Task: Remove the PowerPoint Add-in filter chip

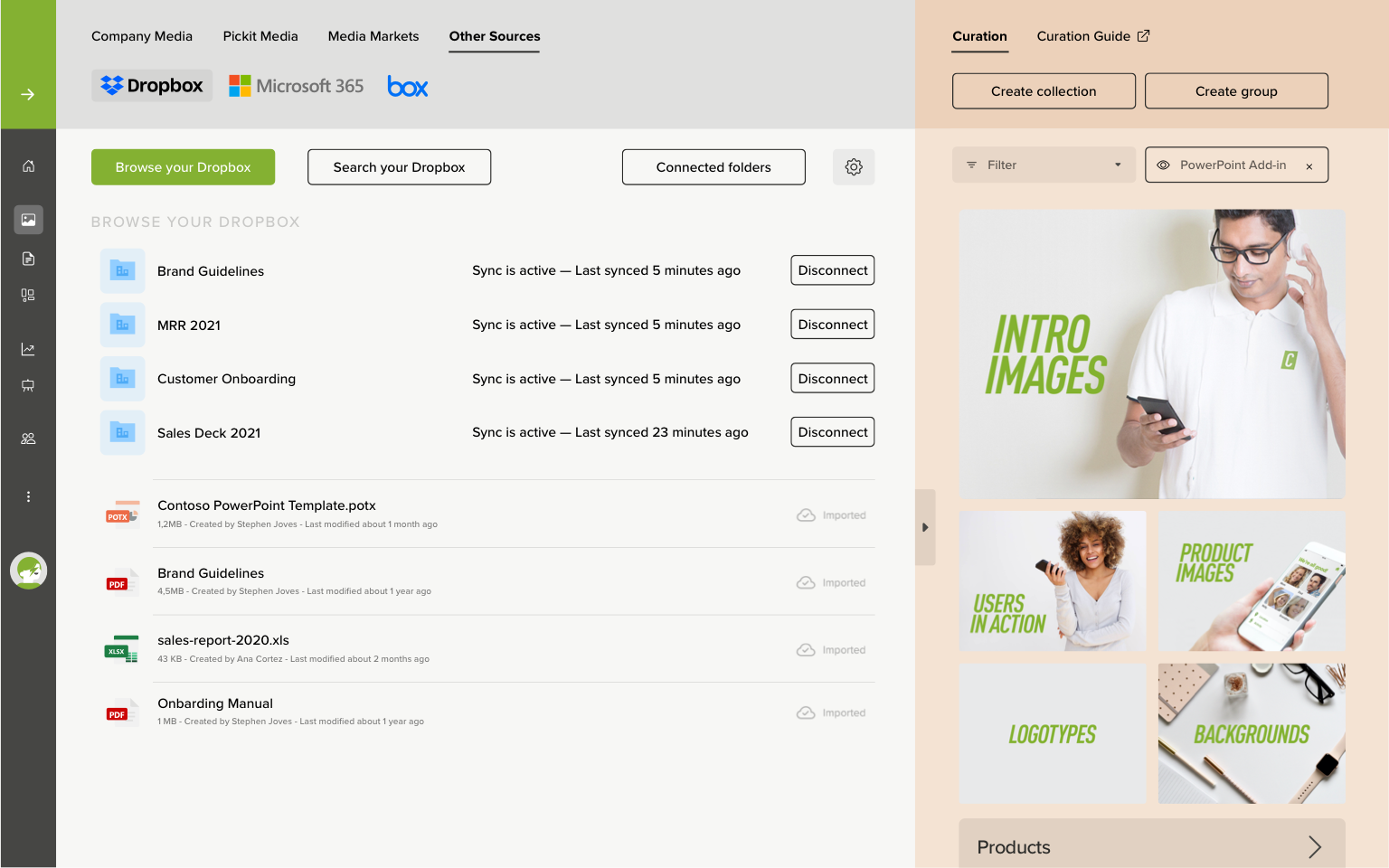Action: 1309,166
